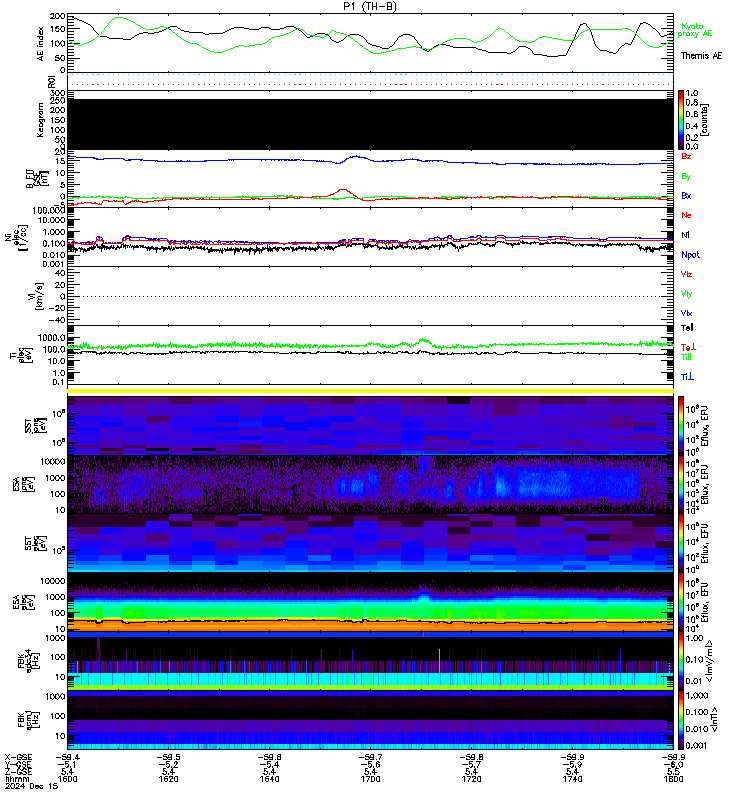Click the "Keogram" y-axis label
Screen dimensions: 750x800
pos(40,120)
